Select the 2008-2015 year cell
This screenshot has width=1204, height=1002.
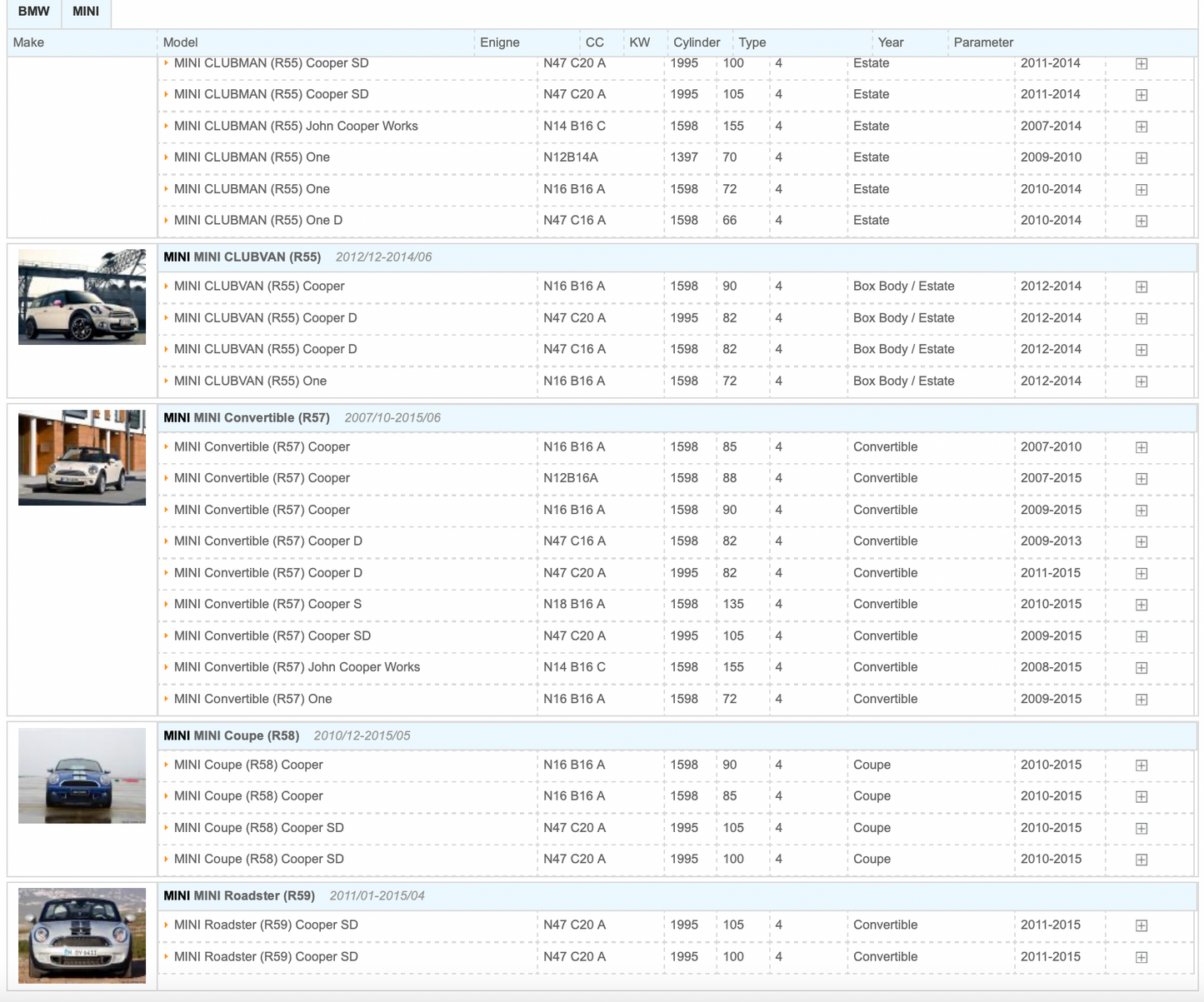(x=1051, y=667)
